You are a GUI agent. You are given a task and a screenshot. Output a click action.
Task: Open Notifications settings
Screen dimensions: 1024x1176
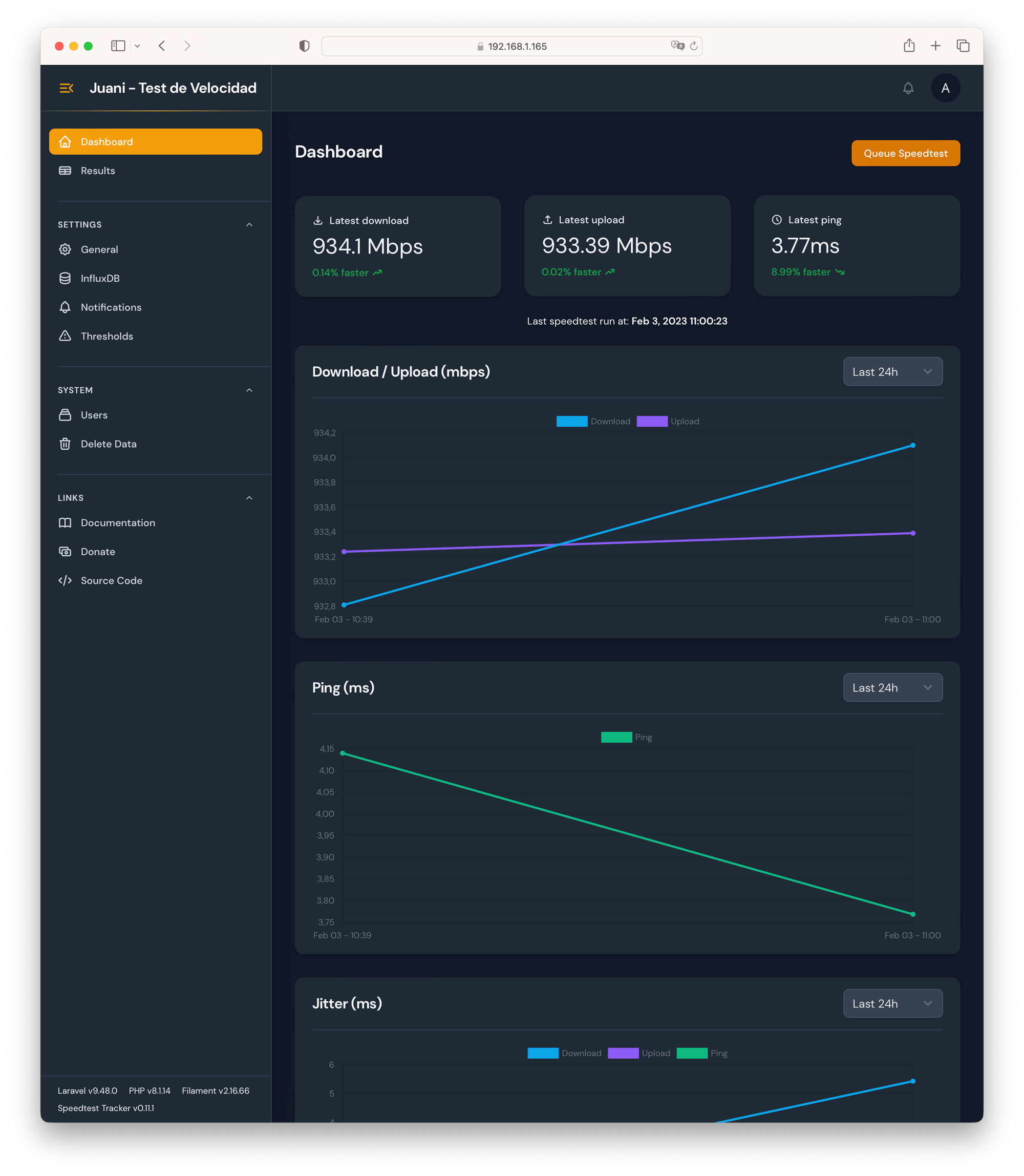point(156,307)
